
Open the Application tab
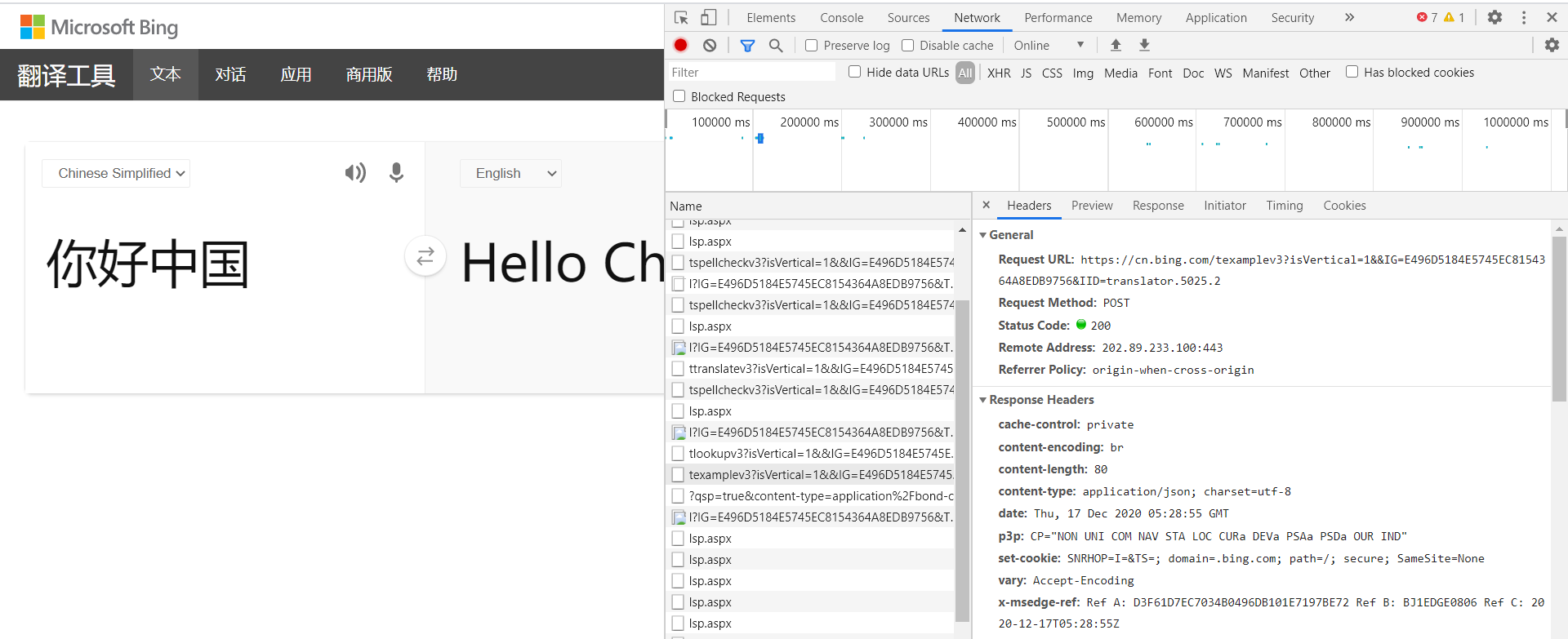point(1216,18)
